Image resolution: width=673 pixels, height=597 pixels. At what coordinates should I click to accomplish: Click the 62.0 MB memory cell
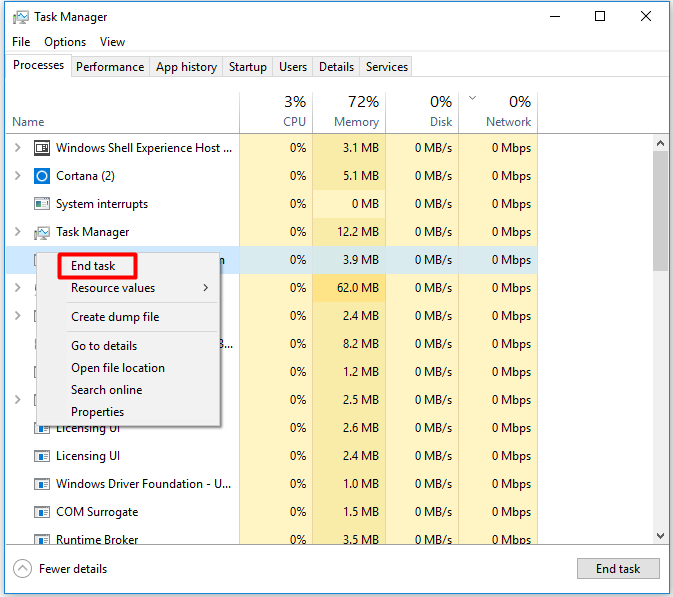[349, 288]
